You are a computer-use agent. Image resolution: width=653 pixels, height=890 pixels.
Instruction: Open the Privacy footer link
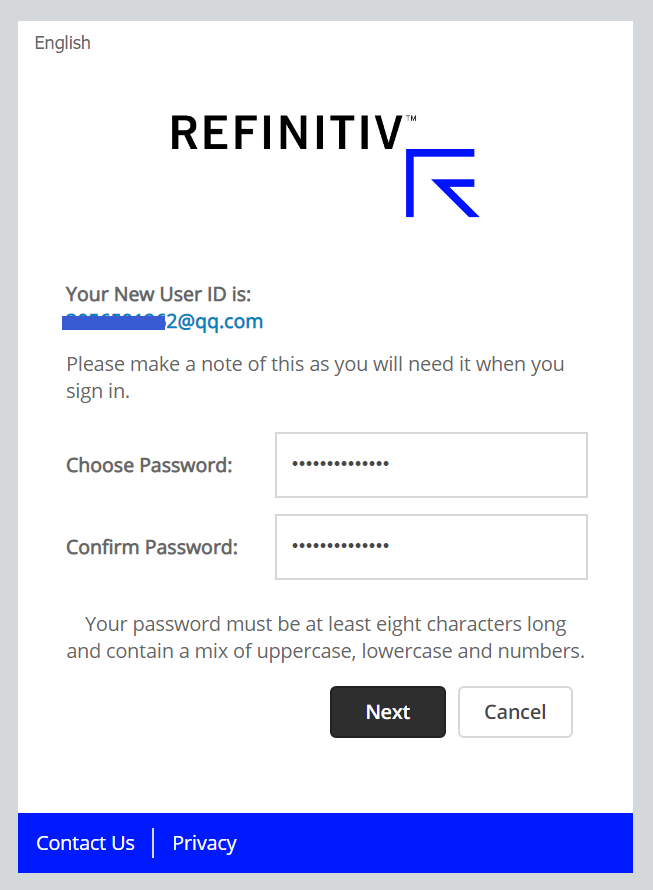204,843
